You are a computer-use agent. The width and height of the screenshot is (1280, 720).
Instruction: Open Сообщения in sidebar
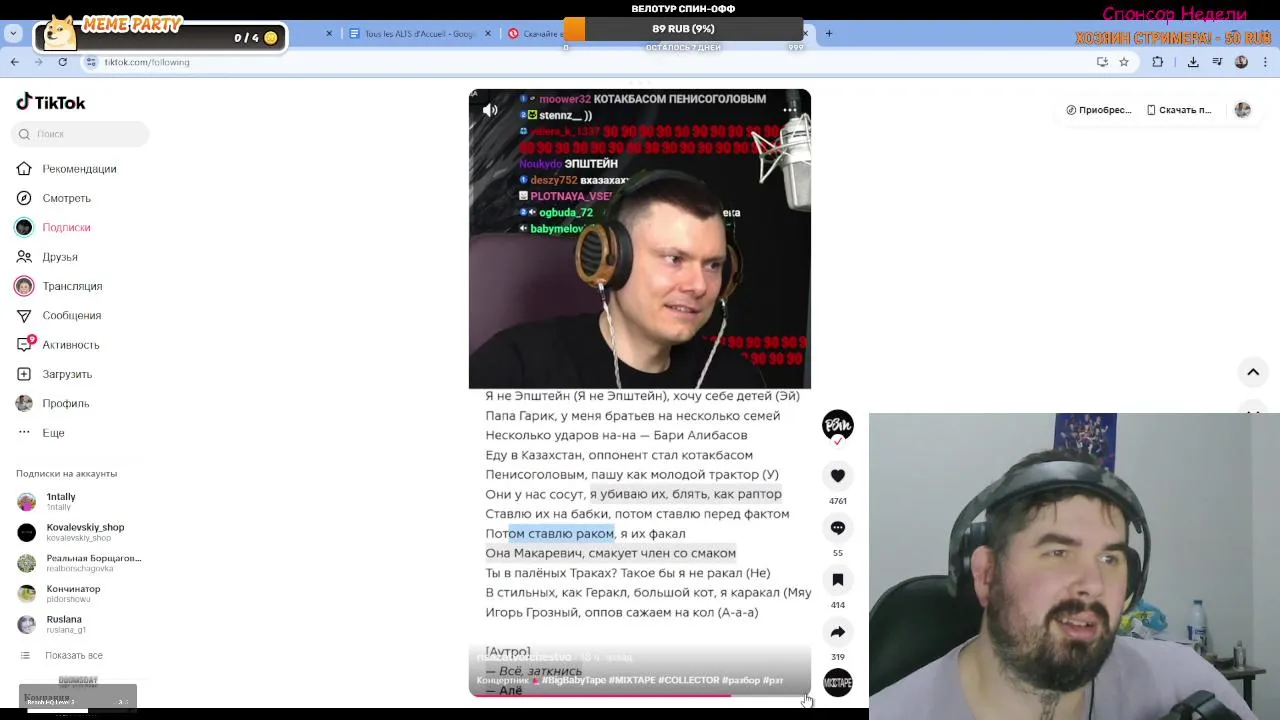[58, 315]
